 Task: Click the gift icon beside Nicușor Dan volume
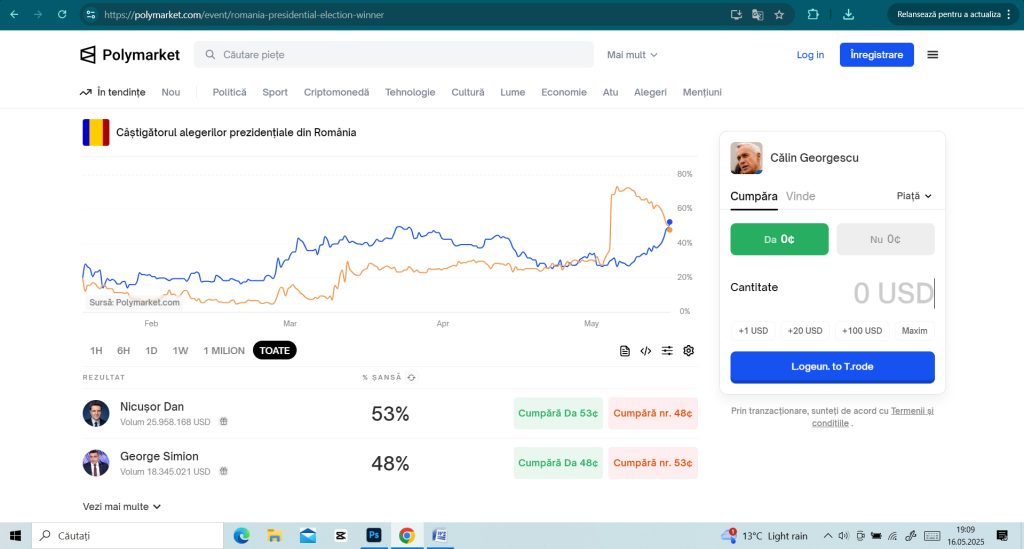pyautogui.click(x=223, y=422)
